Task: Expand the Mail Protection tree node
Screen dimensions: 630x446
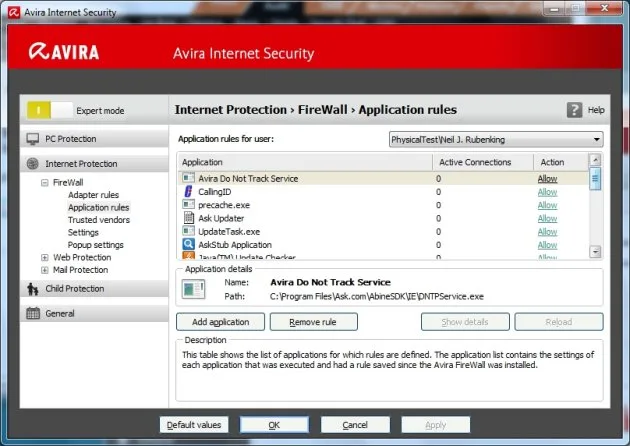Action: [x=45, y=270]
